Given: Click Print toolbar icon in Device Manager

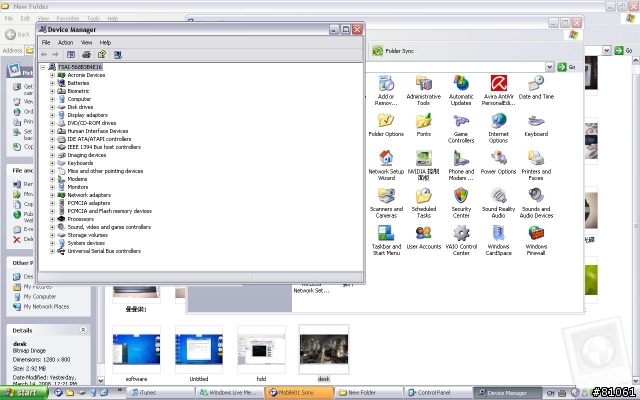Looking at the screenshot, I should tap(86, 54).
